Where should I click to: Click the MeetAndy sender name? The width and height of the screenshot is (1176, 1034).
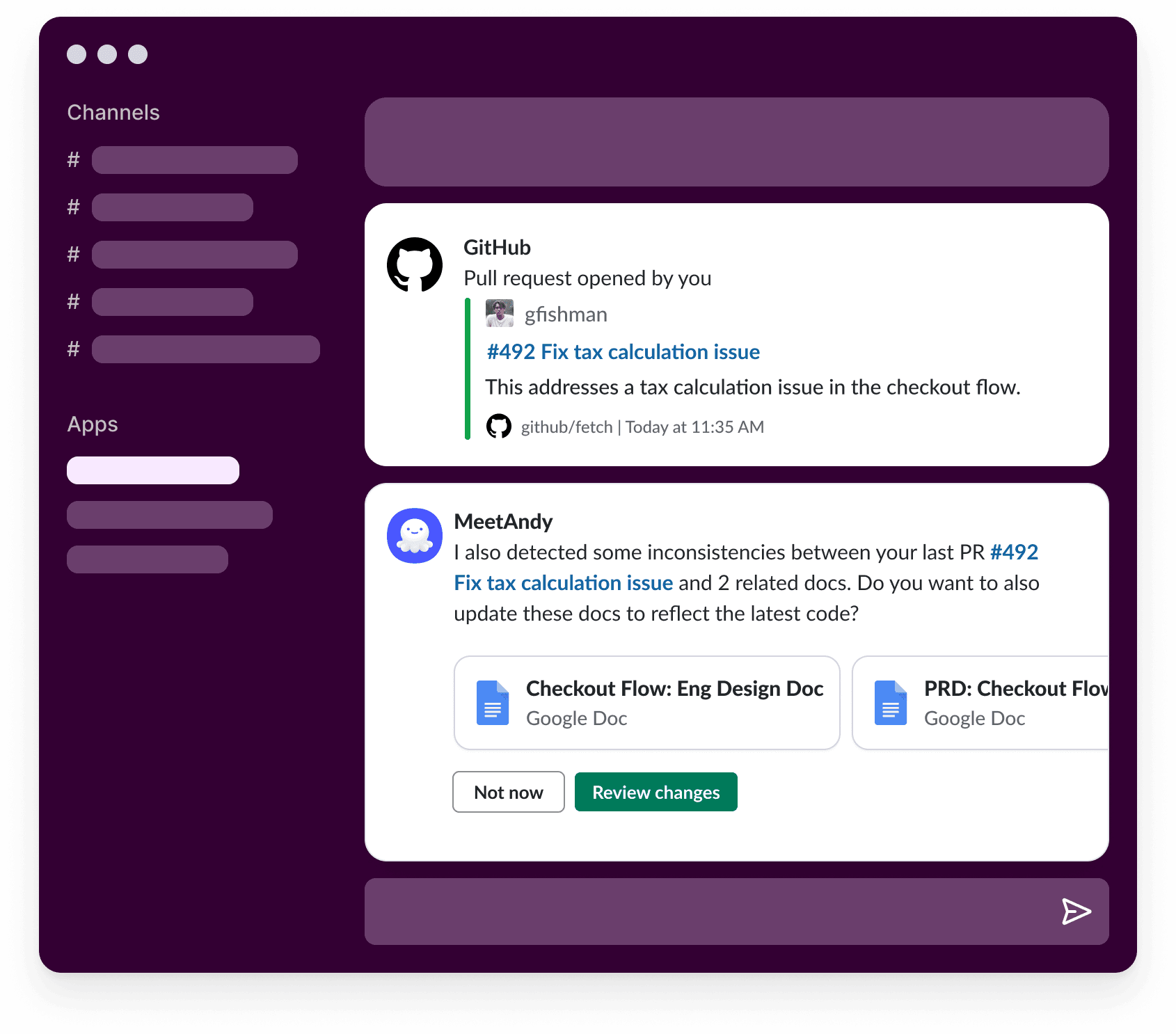point(504,522)
